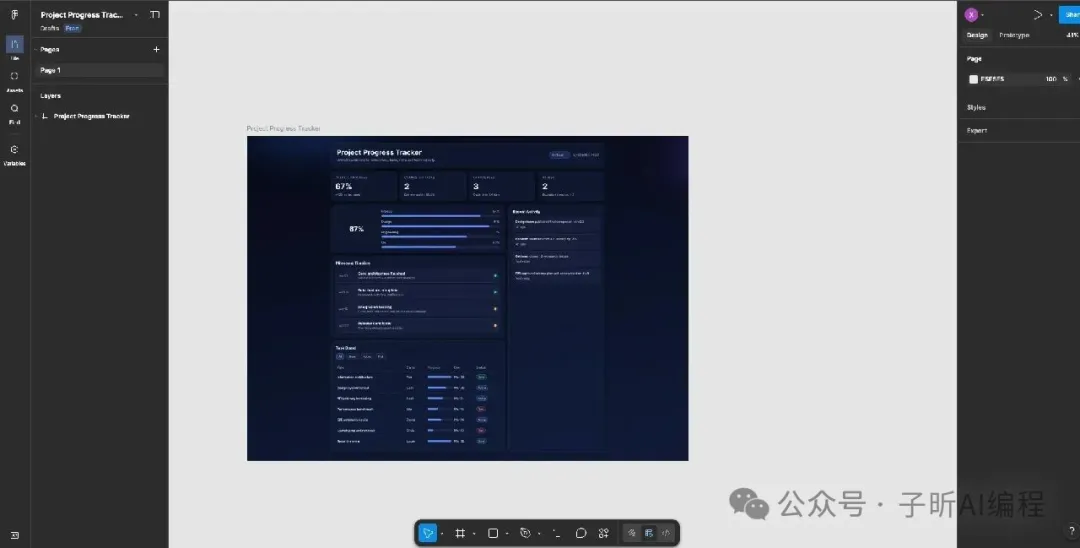Select the Move tool in bottom toolbar

click(427, 533)
